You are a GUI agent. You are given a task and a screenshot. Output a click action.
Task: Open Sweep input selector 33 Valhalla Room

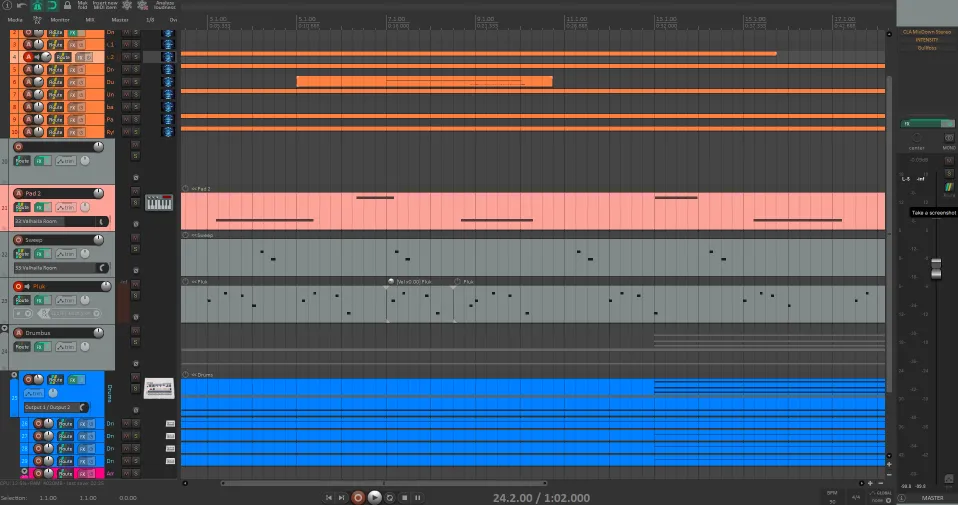(x=61, y=267)
